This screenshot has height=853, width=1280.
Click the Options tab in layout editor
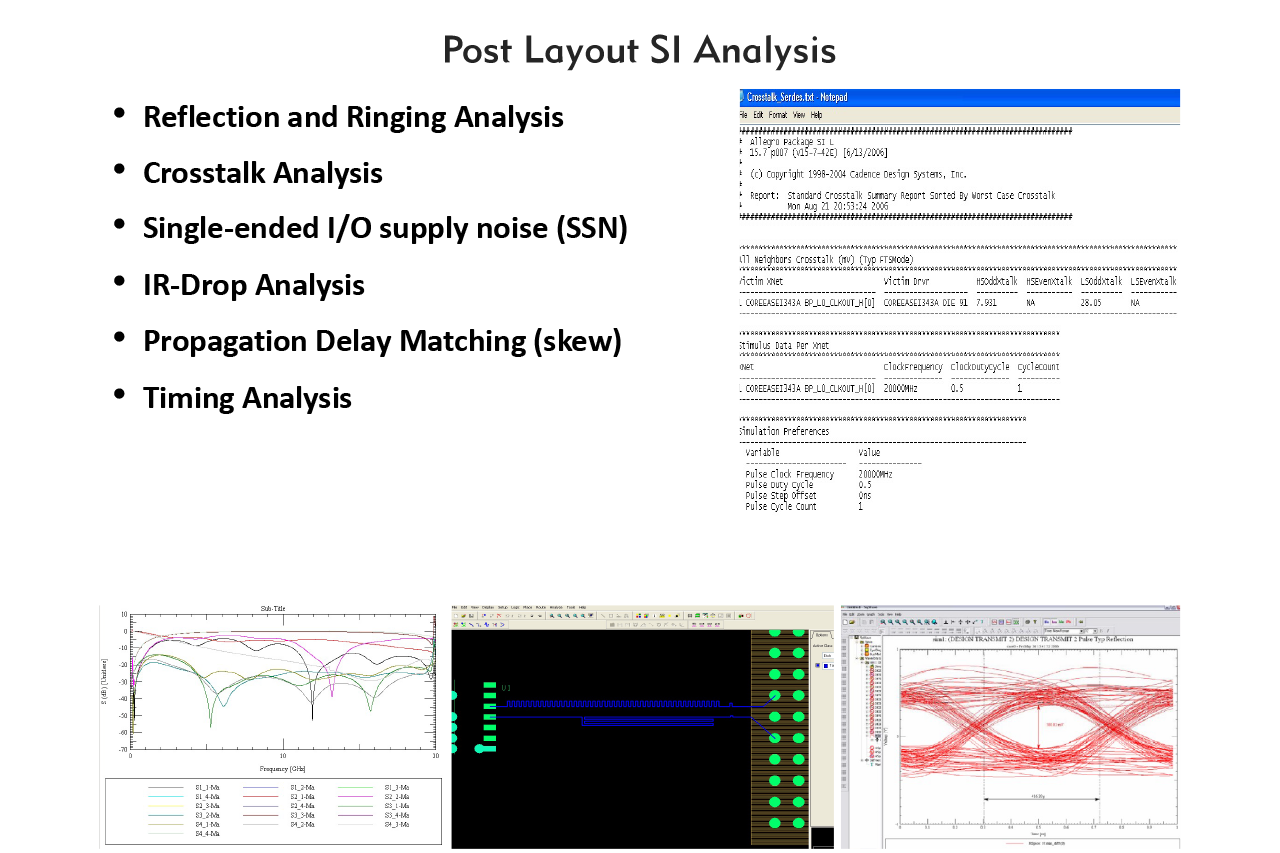[x=821, y=635]
